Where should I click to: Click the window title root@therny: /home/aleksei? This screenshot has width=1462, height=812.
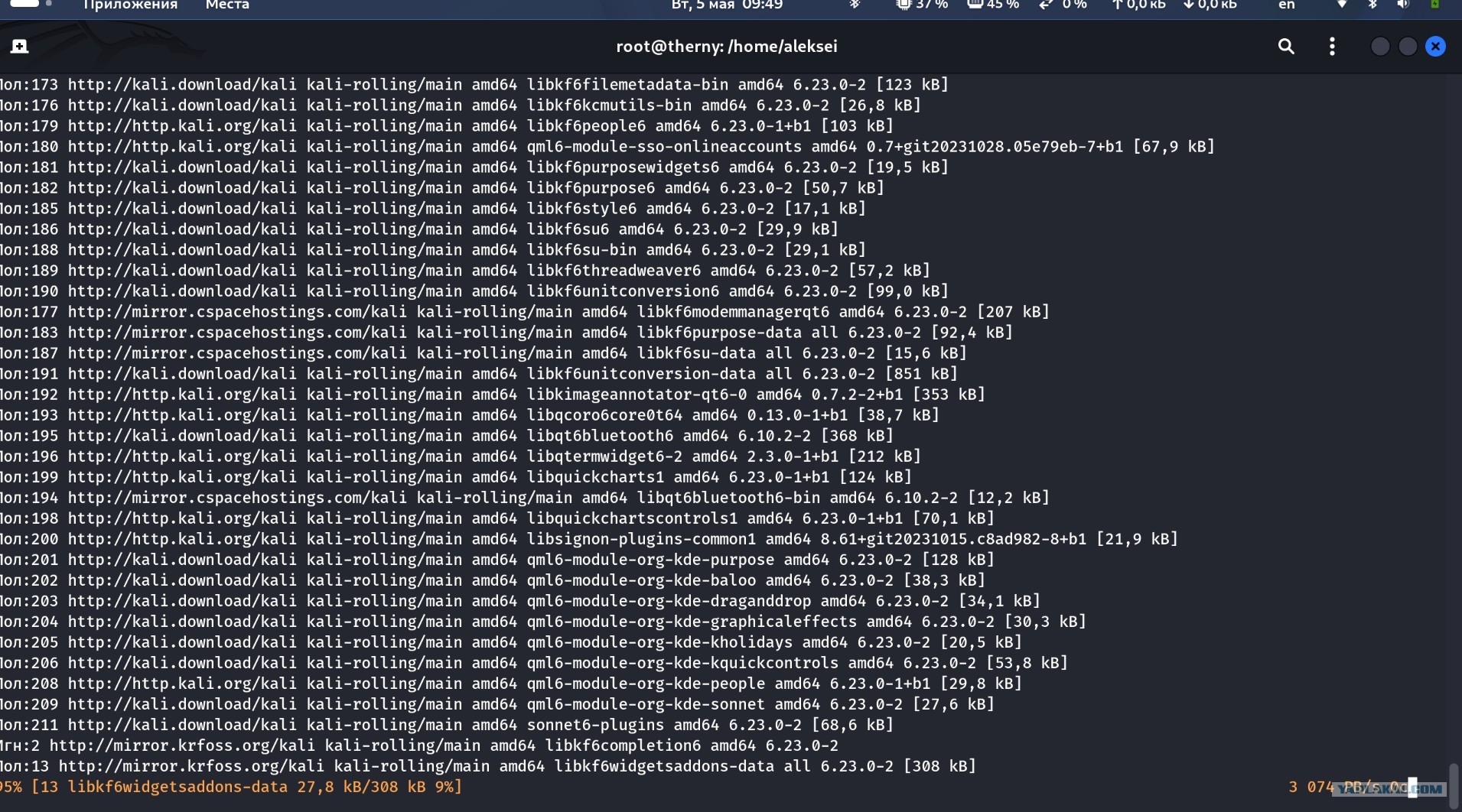click(x=727, y=47)
